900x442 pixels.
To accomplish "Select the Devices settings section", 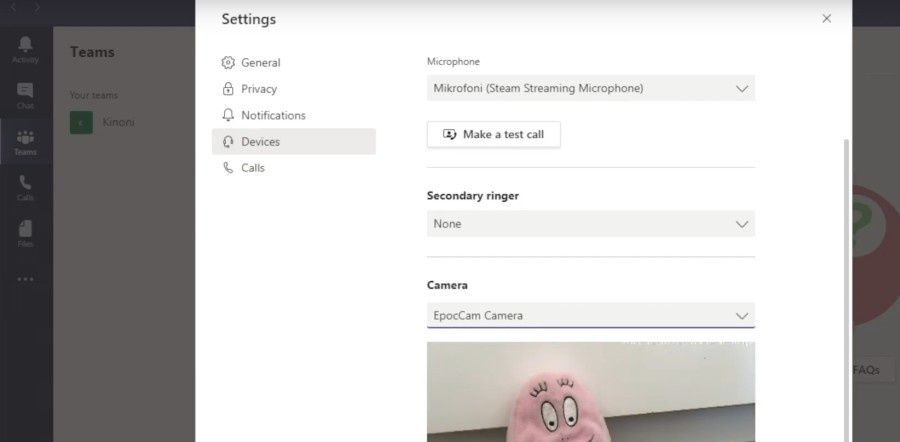I will tap(293, 142).
